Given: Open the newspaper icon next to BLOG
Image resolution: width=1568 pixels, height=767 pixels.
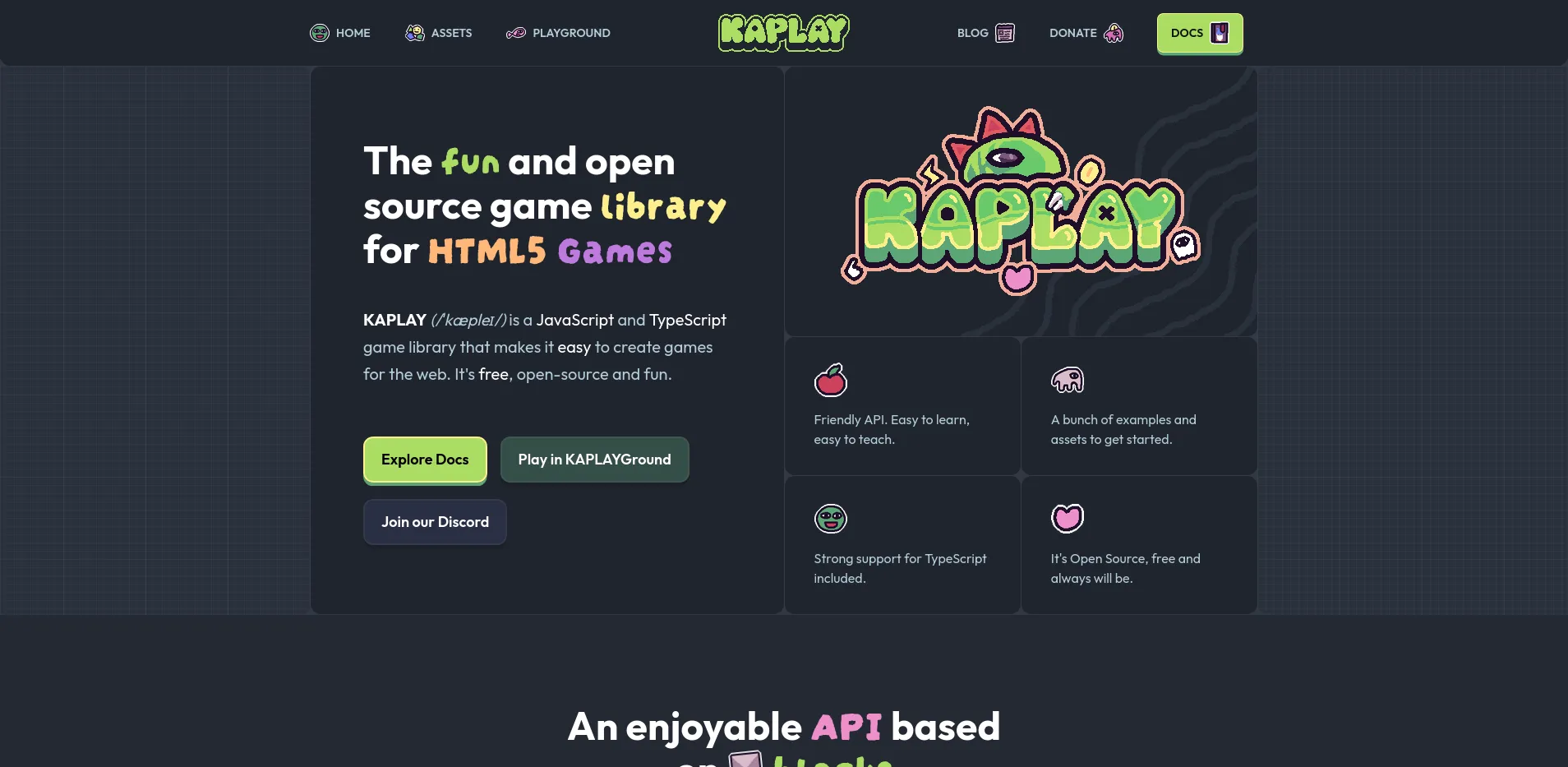Looking at the screenshot, I should 1005,33.
